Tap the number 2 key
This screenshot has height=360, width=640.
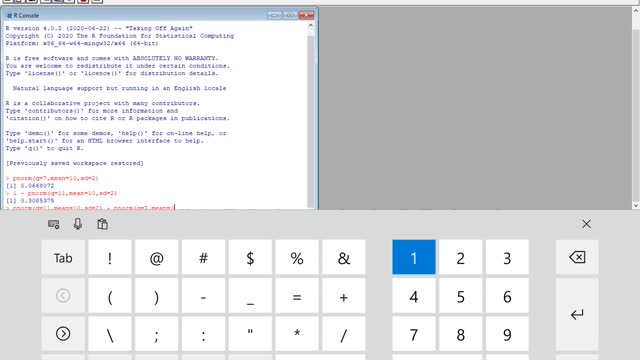pyautogui.click(x=460, y=258)
